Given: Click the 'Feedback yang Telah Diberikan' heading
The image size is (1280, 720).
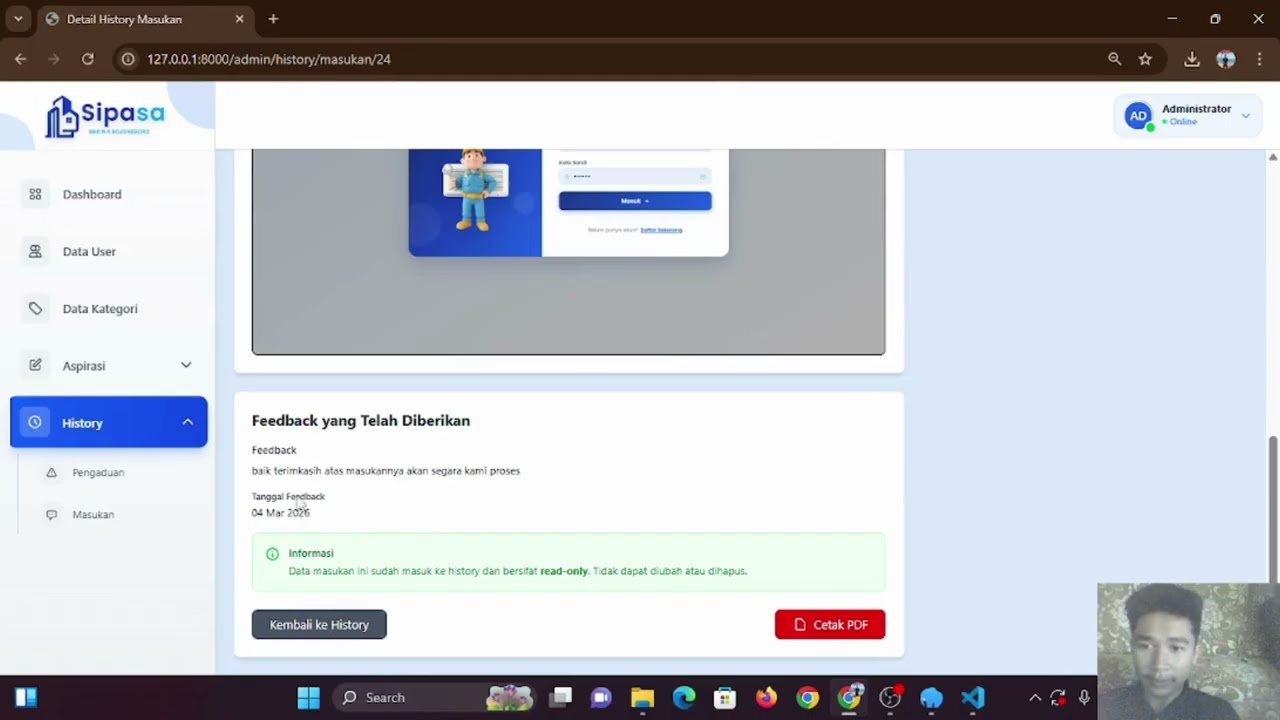Looking at the screenshot, I should pyautogui.click(x=361, y=420).
